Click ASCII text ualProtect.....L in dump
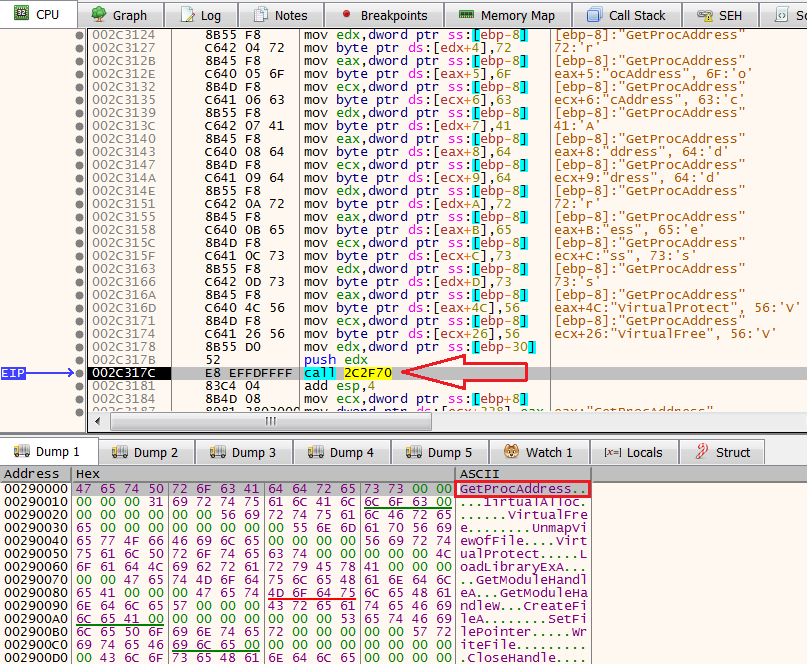Screen dimensions: 807x664 coord(523,554)
